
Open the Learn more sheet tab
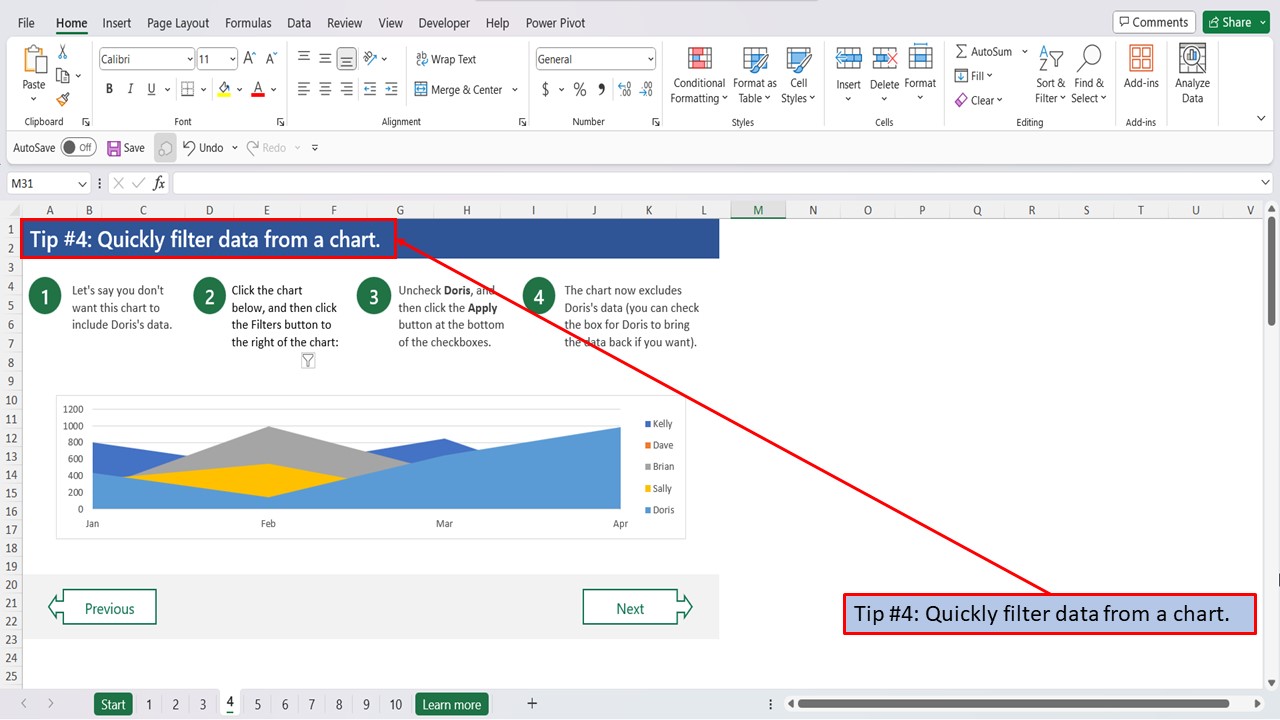(451, 704)
